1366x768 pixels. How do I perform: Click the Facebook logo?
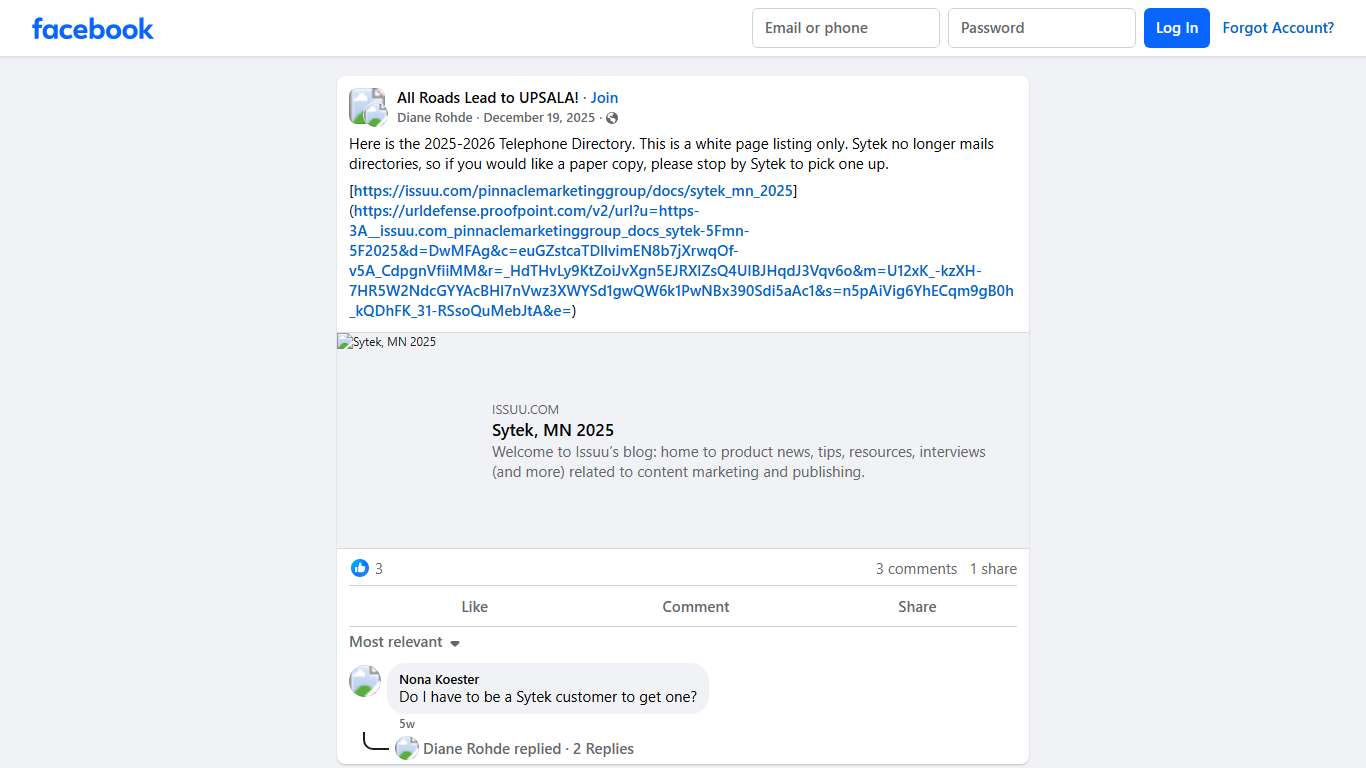92,28
